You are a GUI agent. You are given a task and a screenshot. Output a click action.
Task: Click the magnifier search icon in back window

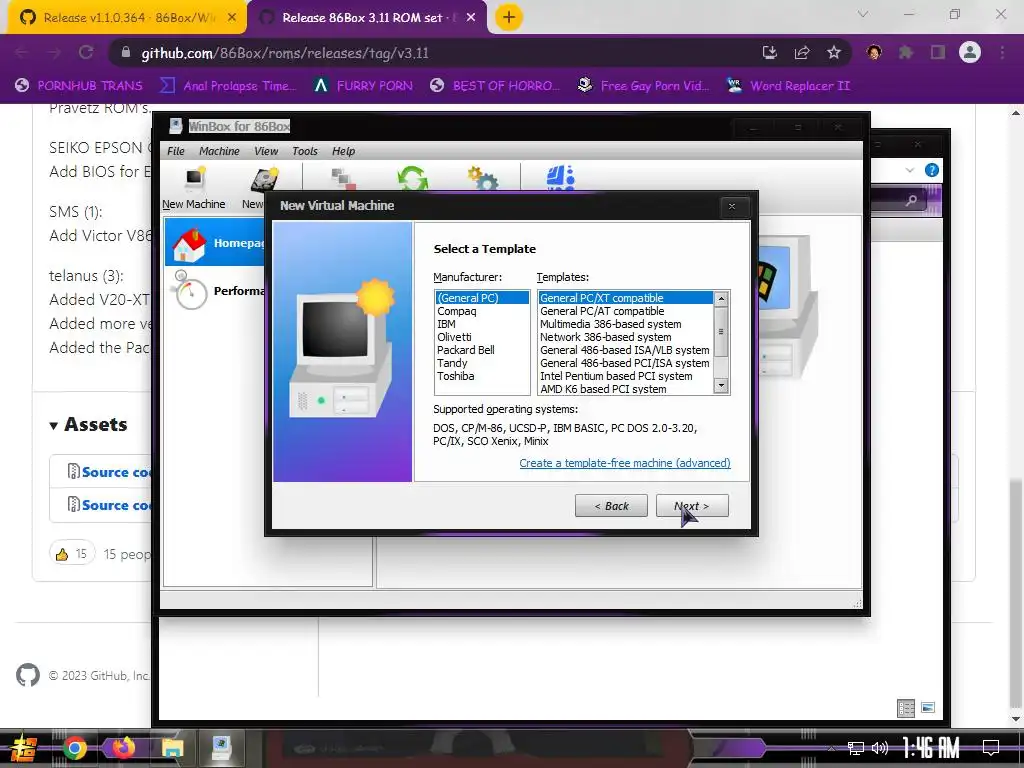coord(911,201)
